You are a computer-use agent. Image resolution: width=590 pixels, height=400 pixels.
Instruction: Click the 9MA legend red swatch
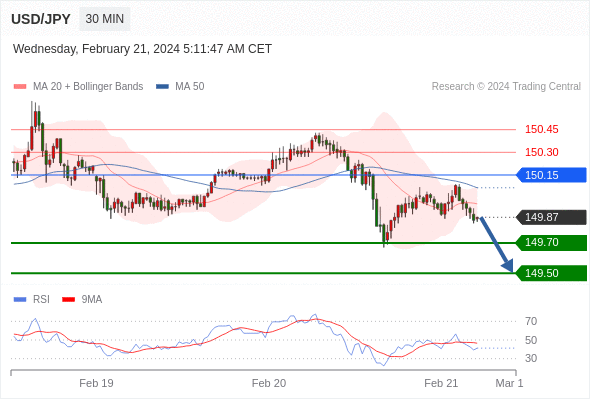click(x=68, y=300)
